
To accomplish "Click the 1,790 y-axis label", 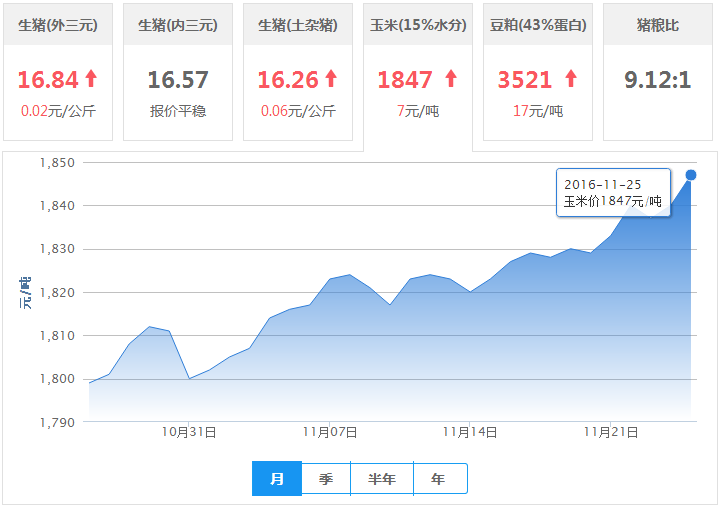I will tap(57, 422).
